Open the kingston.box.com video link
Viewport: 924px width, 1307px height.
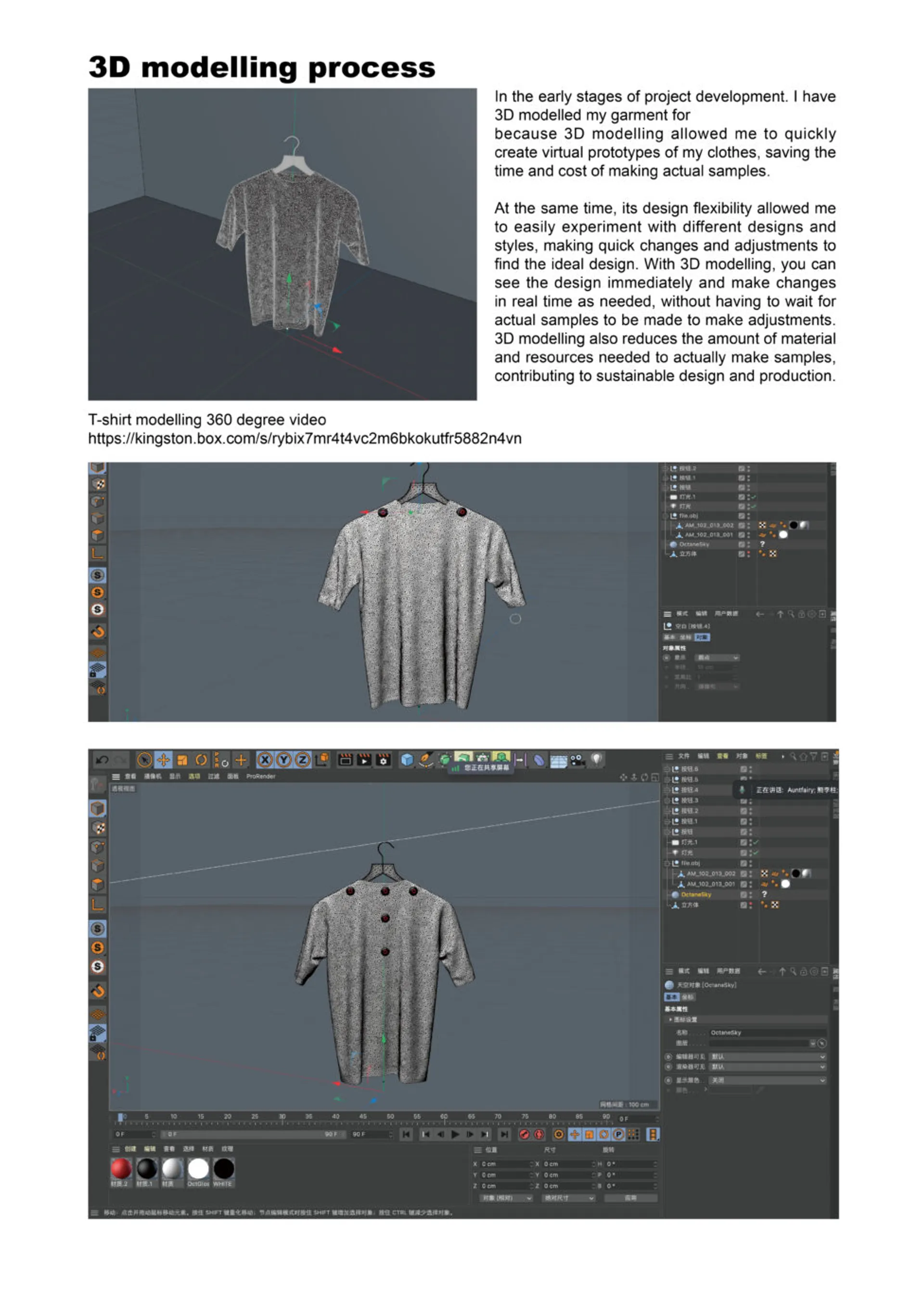(305, 439)
